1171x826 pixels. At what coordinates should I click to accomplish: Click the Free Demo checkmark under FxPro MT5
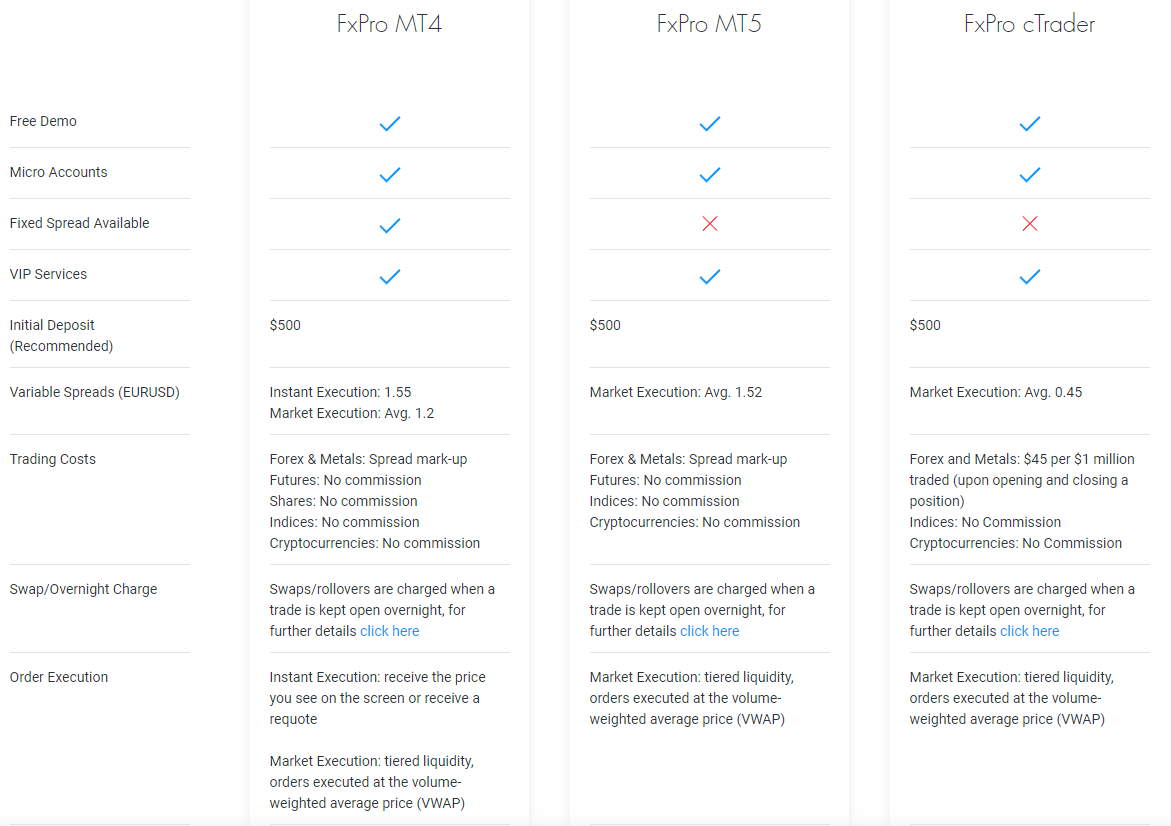coord(709,124)
